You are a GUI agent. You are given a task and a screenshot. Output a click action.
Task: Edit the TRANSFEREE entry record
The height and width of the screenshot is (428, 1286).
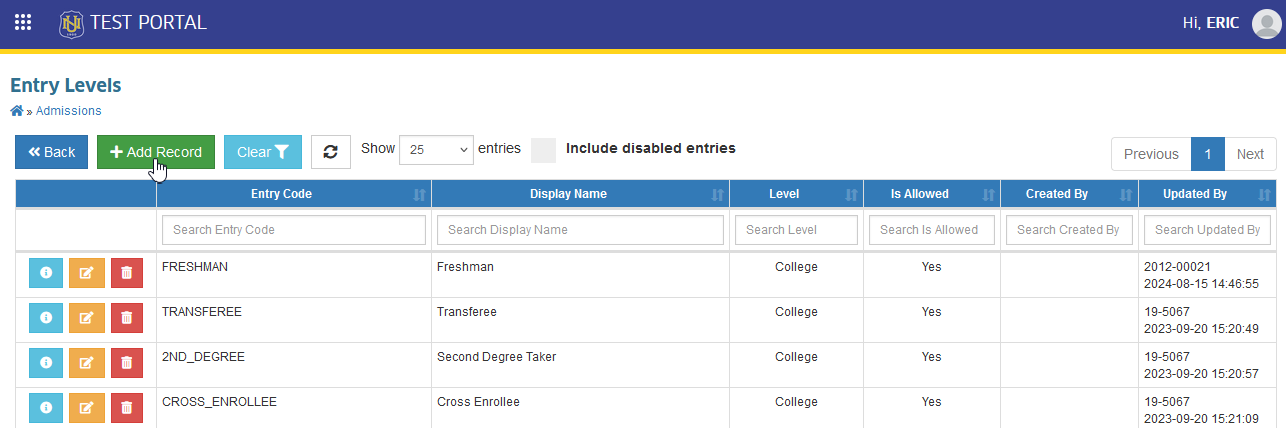click(86, 318)
